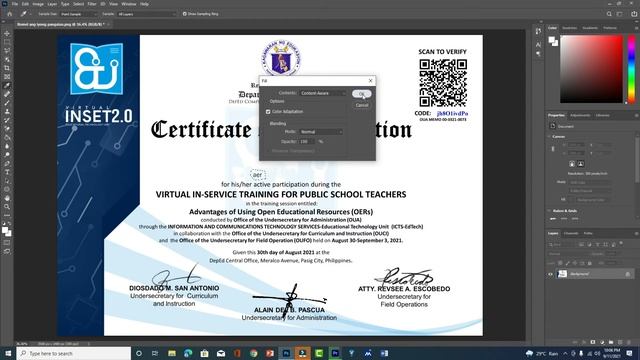Image resolution: width=640 pixels, height=360 pixels.
Task: Open the File menu
Action: (15, 4)
